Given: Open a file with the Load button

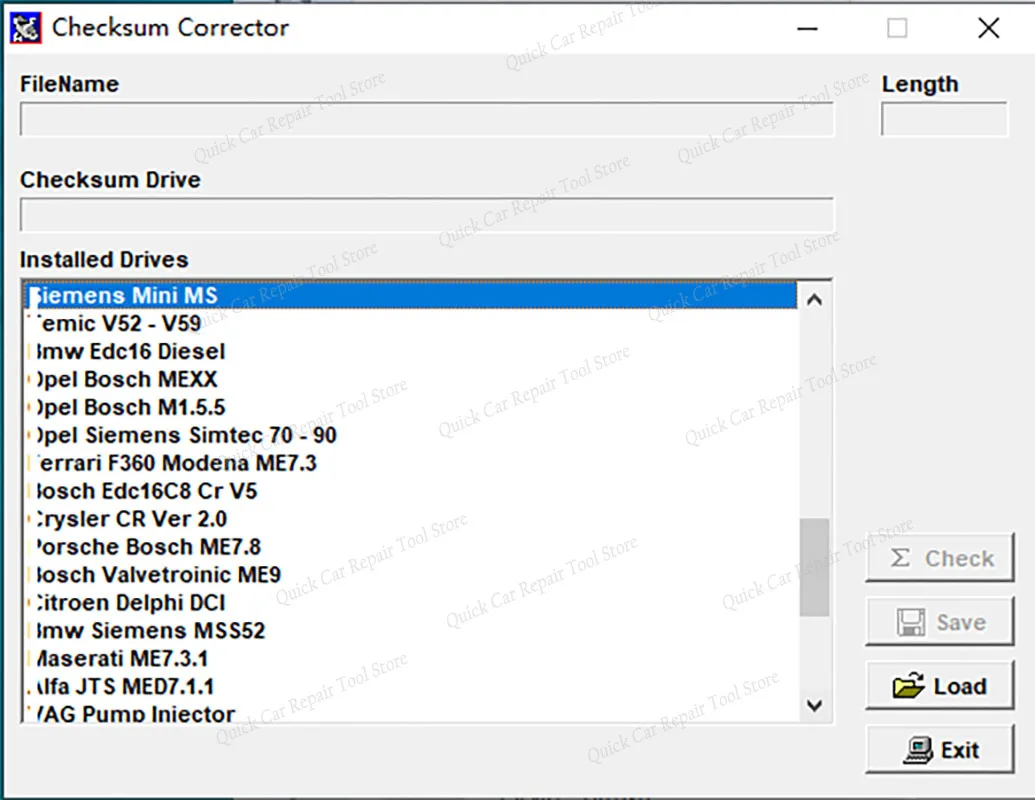Looking at the screenshot, I should [939, 686].
